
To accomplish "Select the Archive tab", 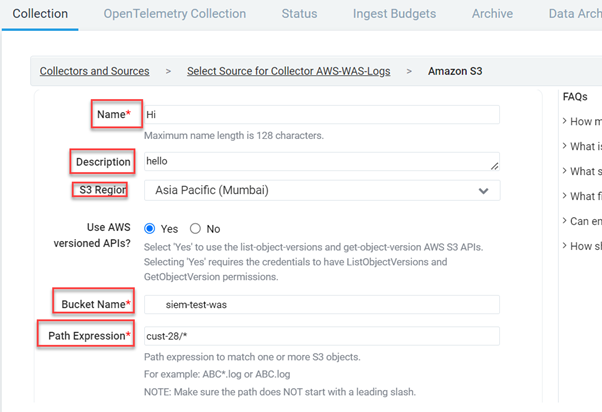I will tap(492, 14).
